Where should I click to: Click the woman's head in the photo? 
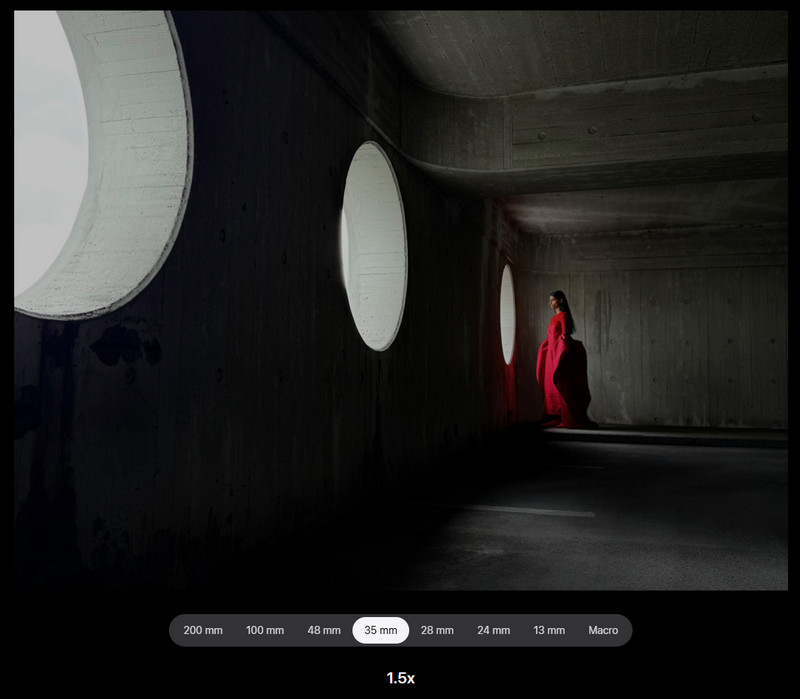(557, 298)
